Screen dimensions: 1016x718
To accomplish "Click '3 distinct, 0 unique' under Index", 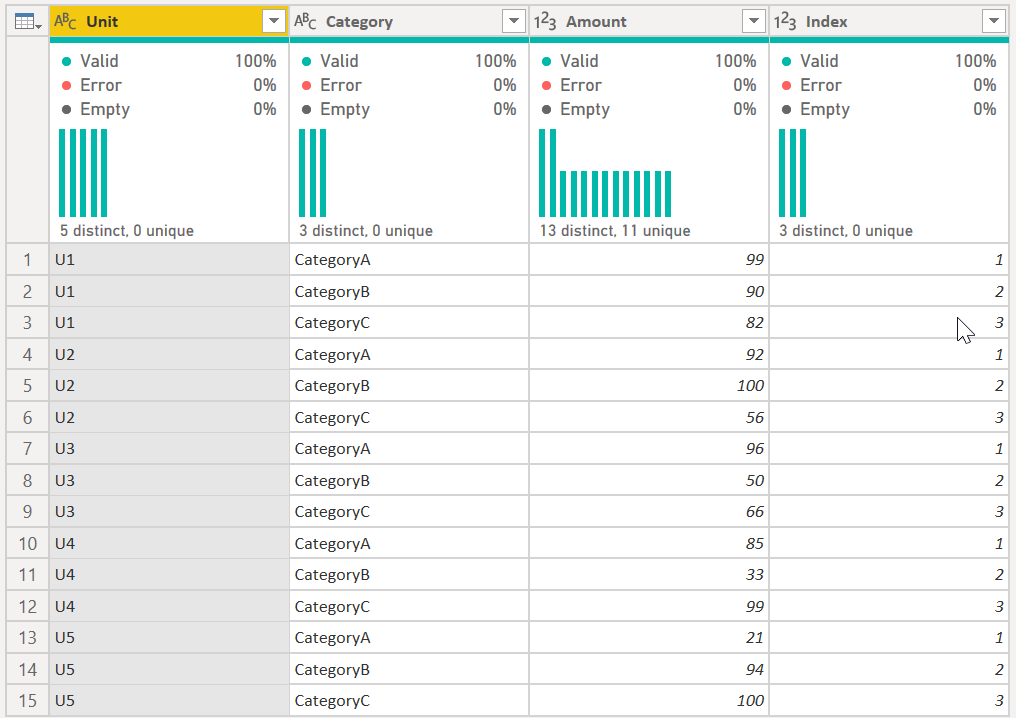I will [846, 231].
